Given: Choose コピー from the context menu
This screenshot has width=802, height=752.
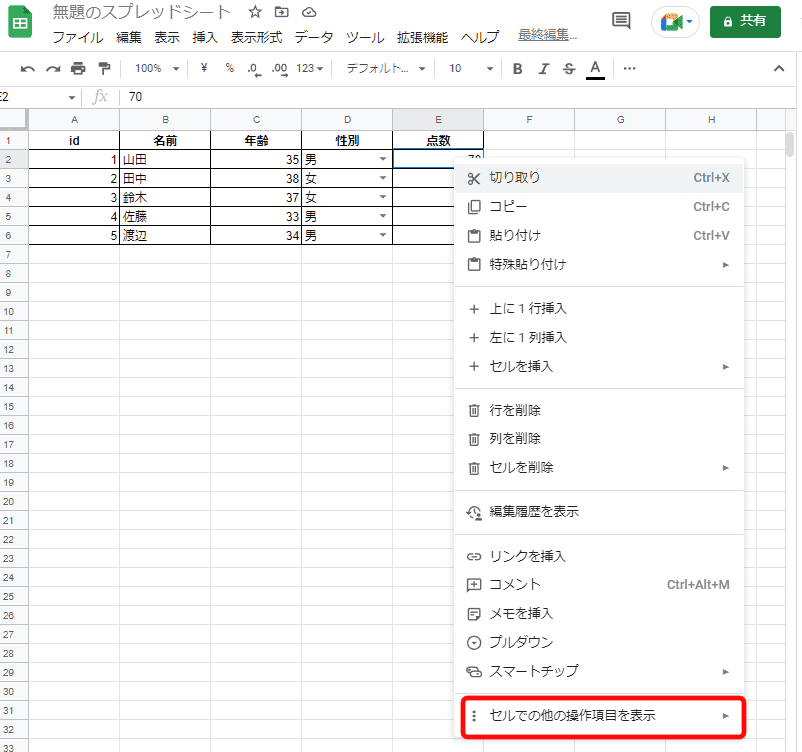Looking at the screenshot, I should [x=508, y=207].
